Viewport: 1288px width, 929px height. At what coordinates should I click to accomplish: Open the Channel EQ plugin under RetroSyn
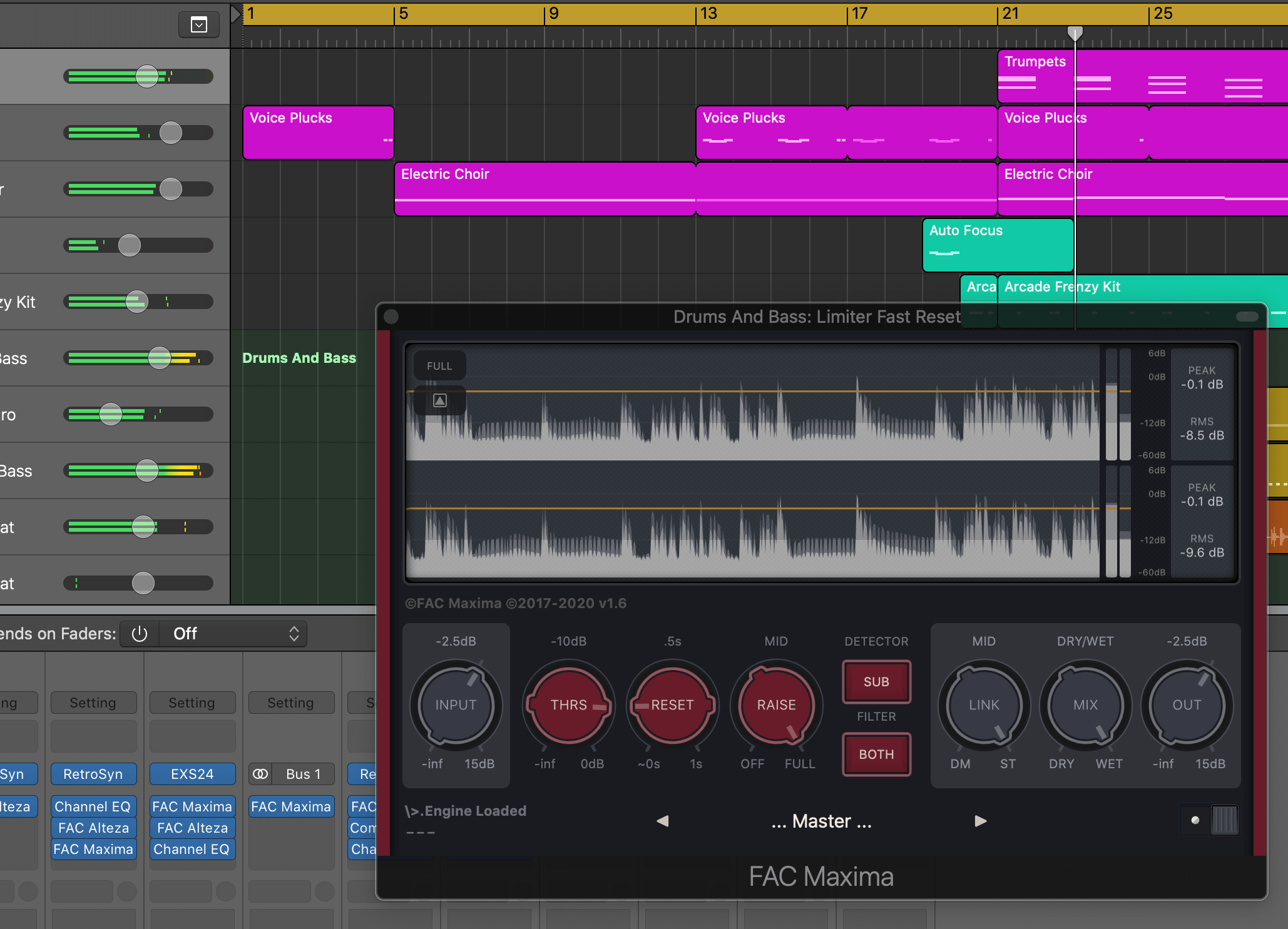(93, 806)
